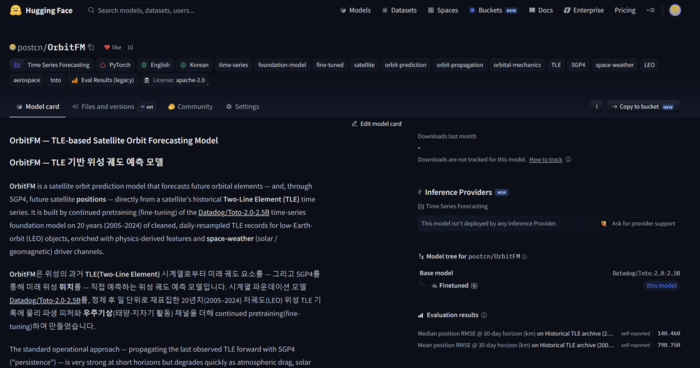
Task: Select the orbital-mechanics tag
Action: (x=517, y=65)
